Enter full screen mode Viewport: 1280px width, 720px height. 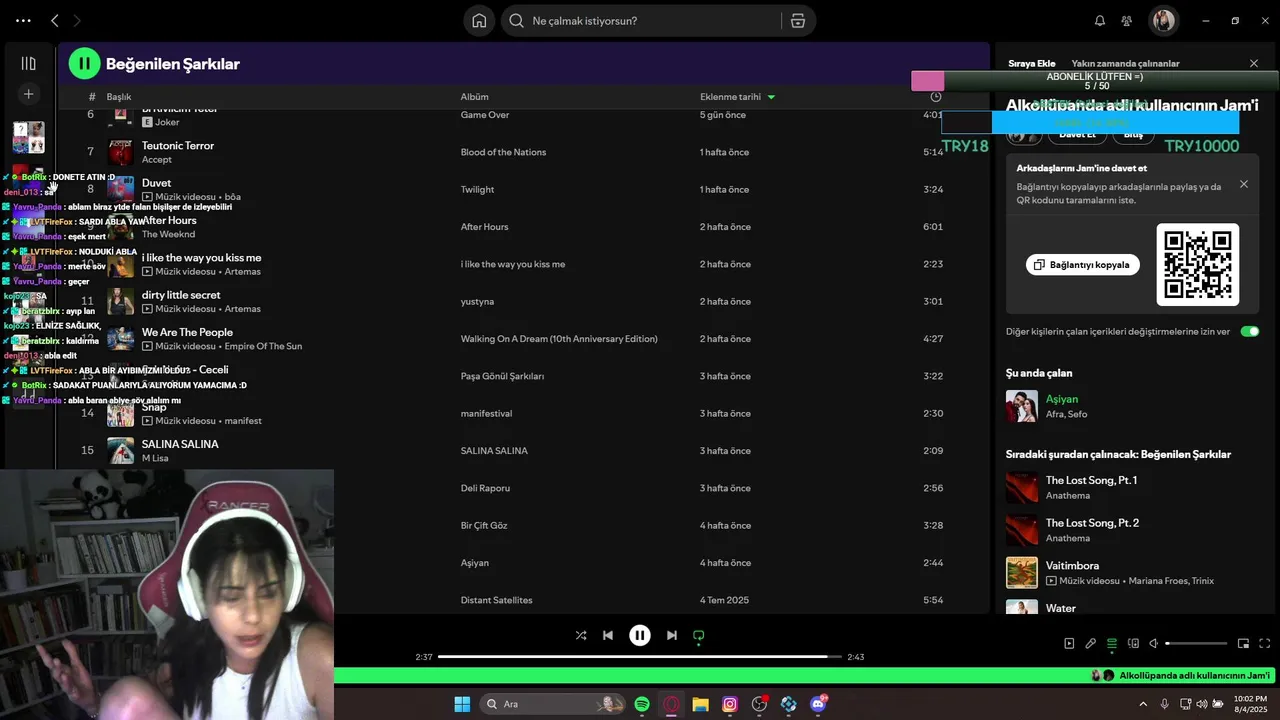tap(1265, 644)
